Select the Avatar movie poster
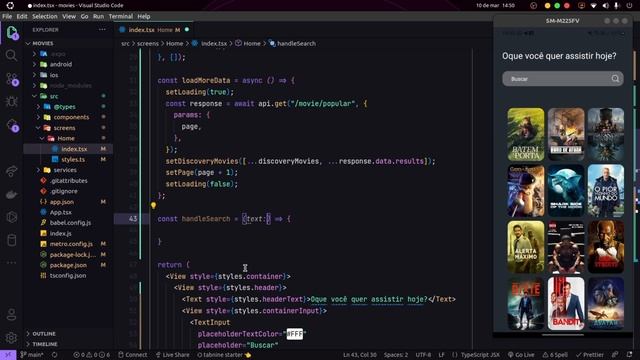Screen dimensions: 640x360 (x=606, y=303)
